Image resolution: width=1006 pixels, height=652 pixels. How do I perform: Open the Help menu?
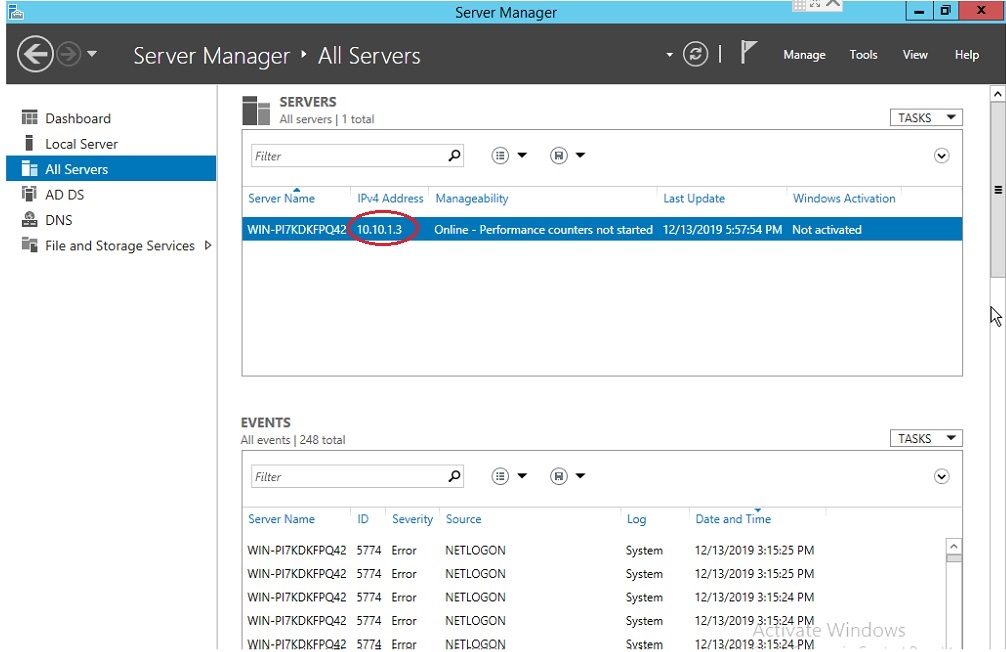tap(966, 55)
